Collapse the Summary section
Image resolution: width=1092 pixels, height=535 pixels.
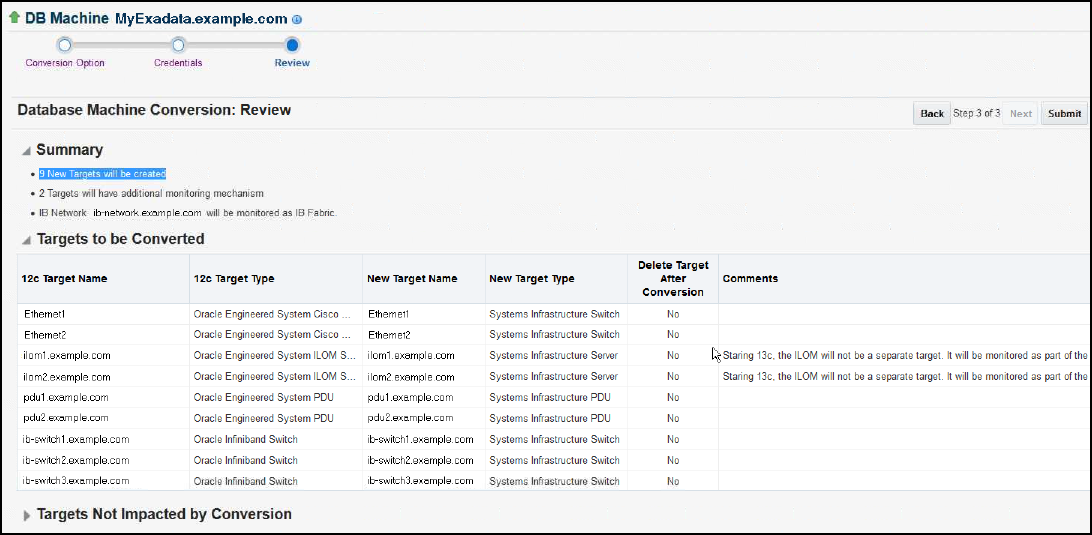point(26,150)
